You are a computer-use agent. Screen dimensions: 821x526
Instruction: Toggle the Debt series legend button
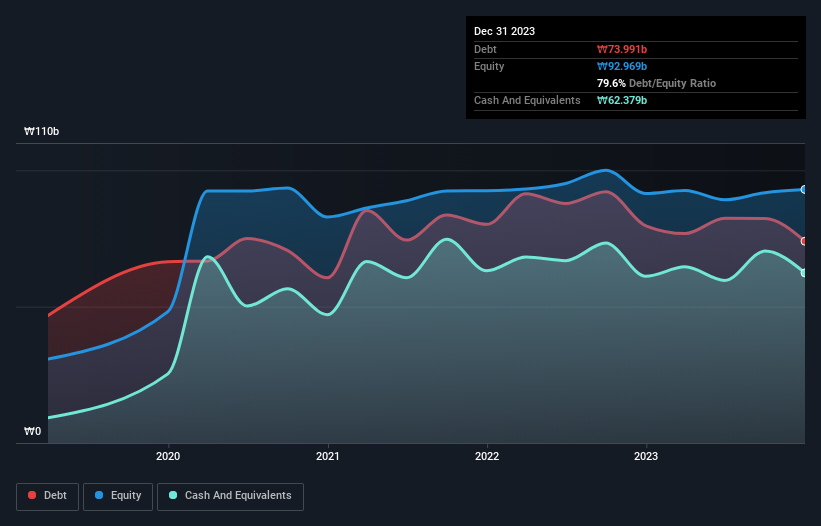pos(47,496)
